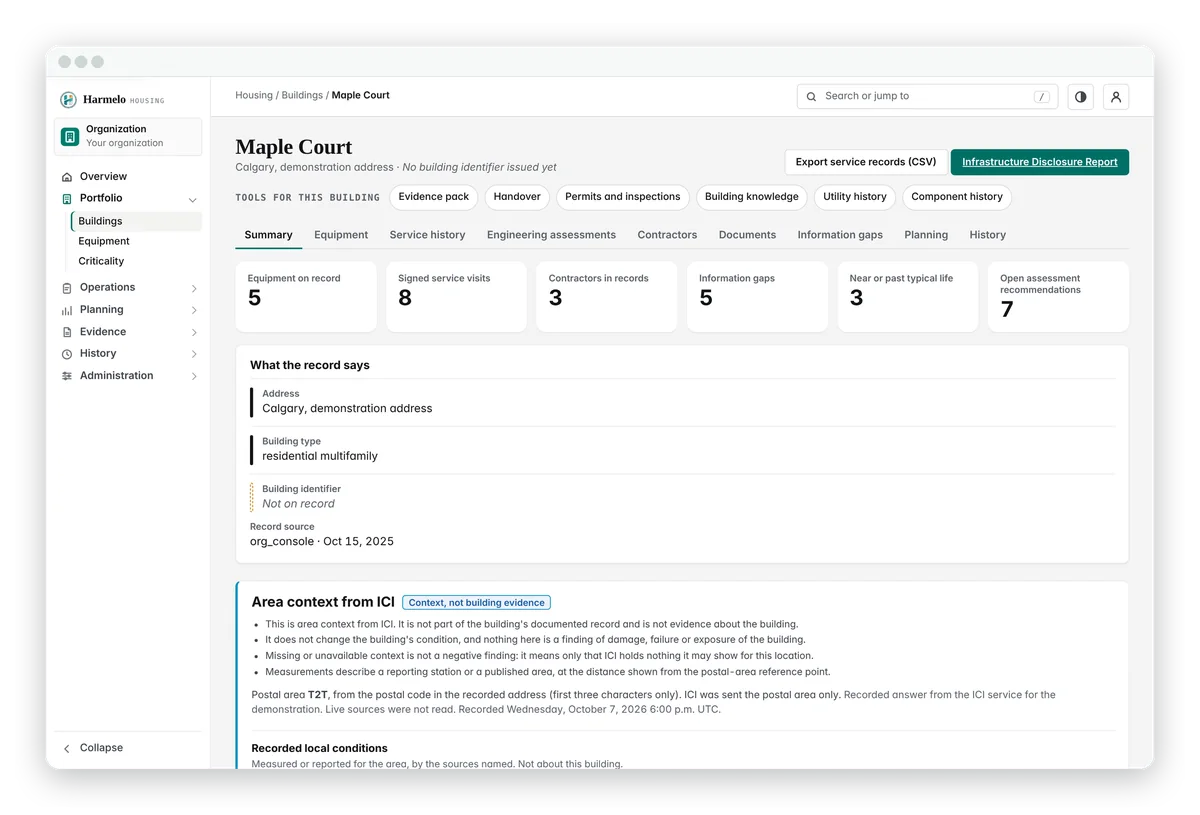The width and height of the screenshot is (1200, 815).
Task: Focus the Search or jump to field
Action: 925,97
